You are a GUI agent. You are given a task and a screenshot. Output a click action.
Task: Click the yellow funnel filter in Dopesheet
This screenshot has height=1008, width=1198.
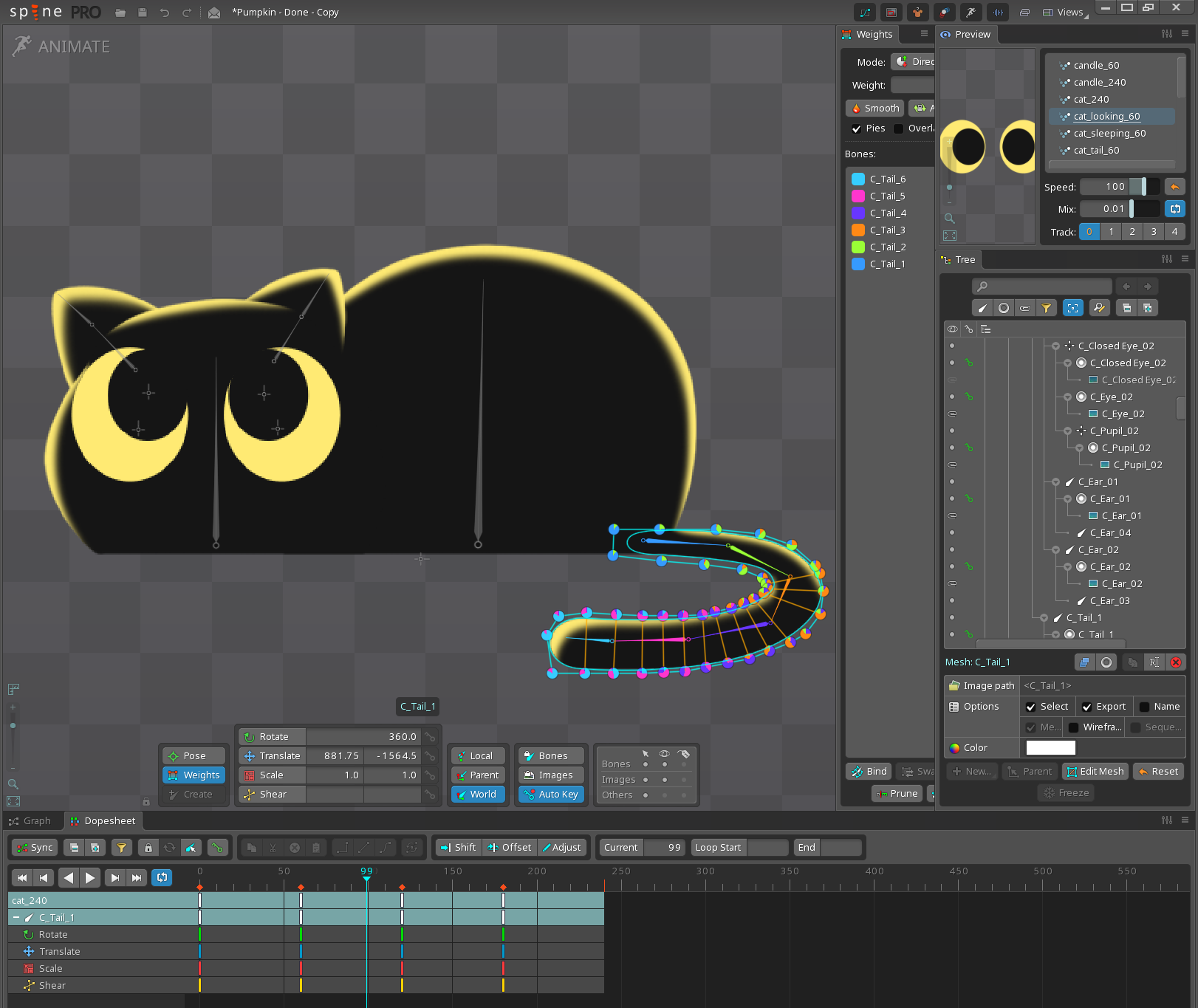122,848
